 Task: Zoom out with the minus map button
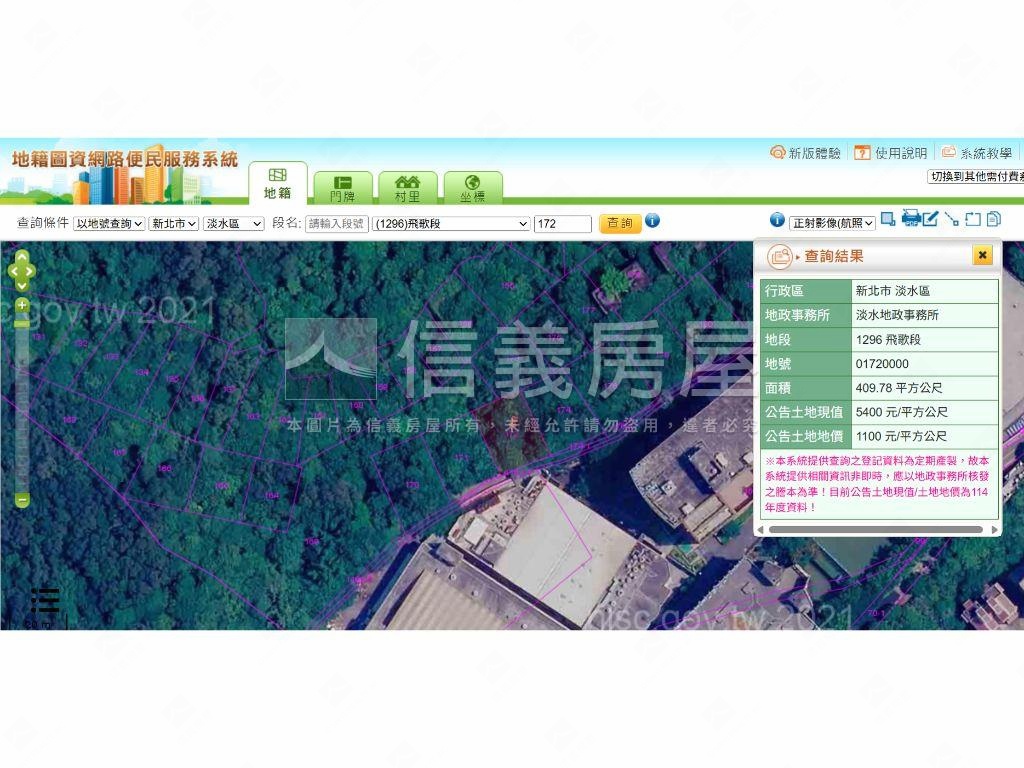point(22,500)
